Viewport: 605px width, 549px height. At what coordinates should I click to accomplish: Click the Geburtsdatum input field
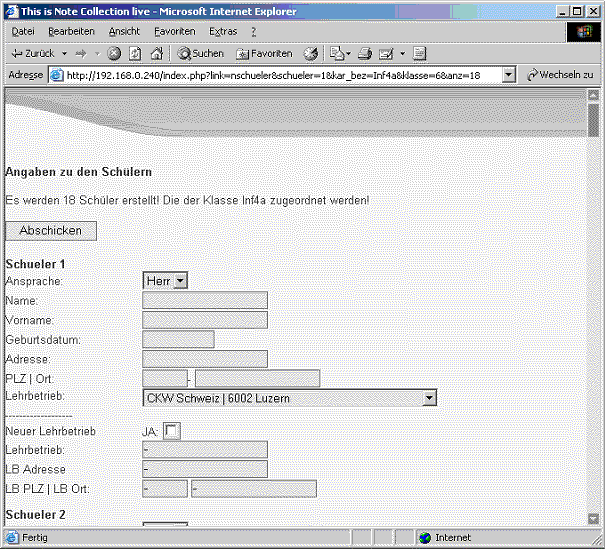pos(178,339)
